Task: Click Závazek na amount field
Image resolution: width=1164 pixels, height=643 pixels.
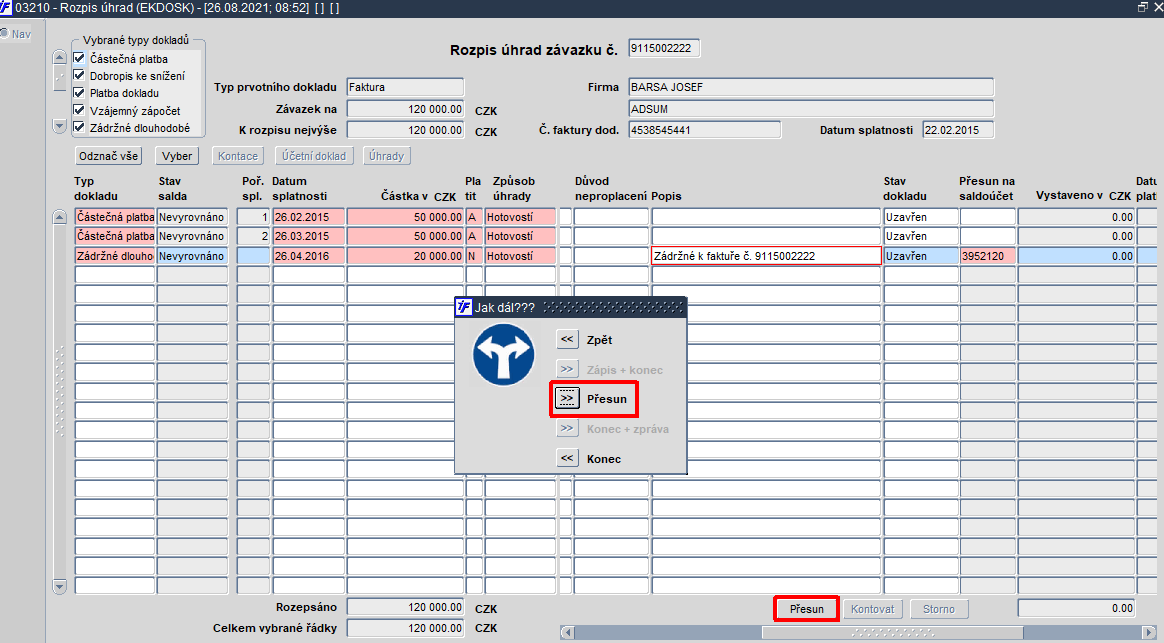Action: (405, 109)
